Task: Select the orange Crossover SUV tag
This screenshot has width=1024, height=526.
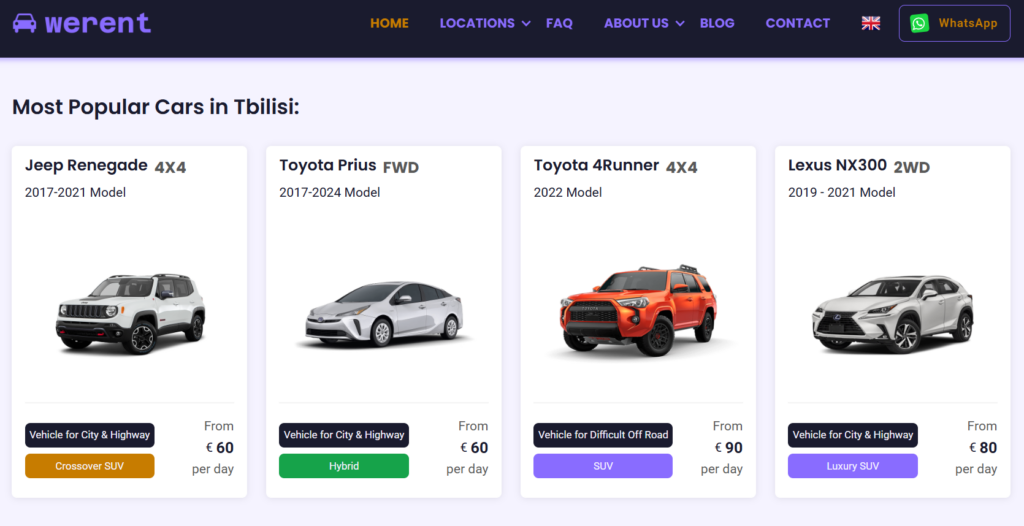Action: tap(90, 466)
